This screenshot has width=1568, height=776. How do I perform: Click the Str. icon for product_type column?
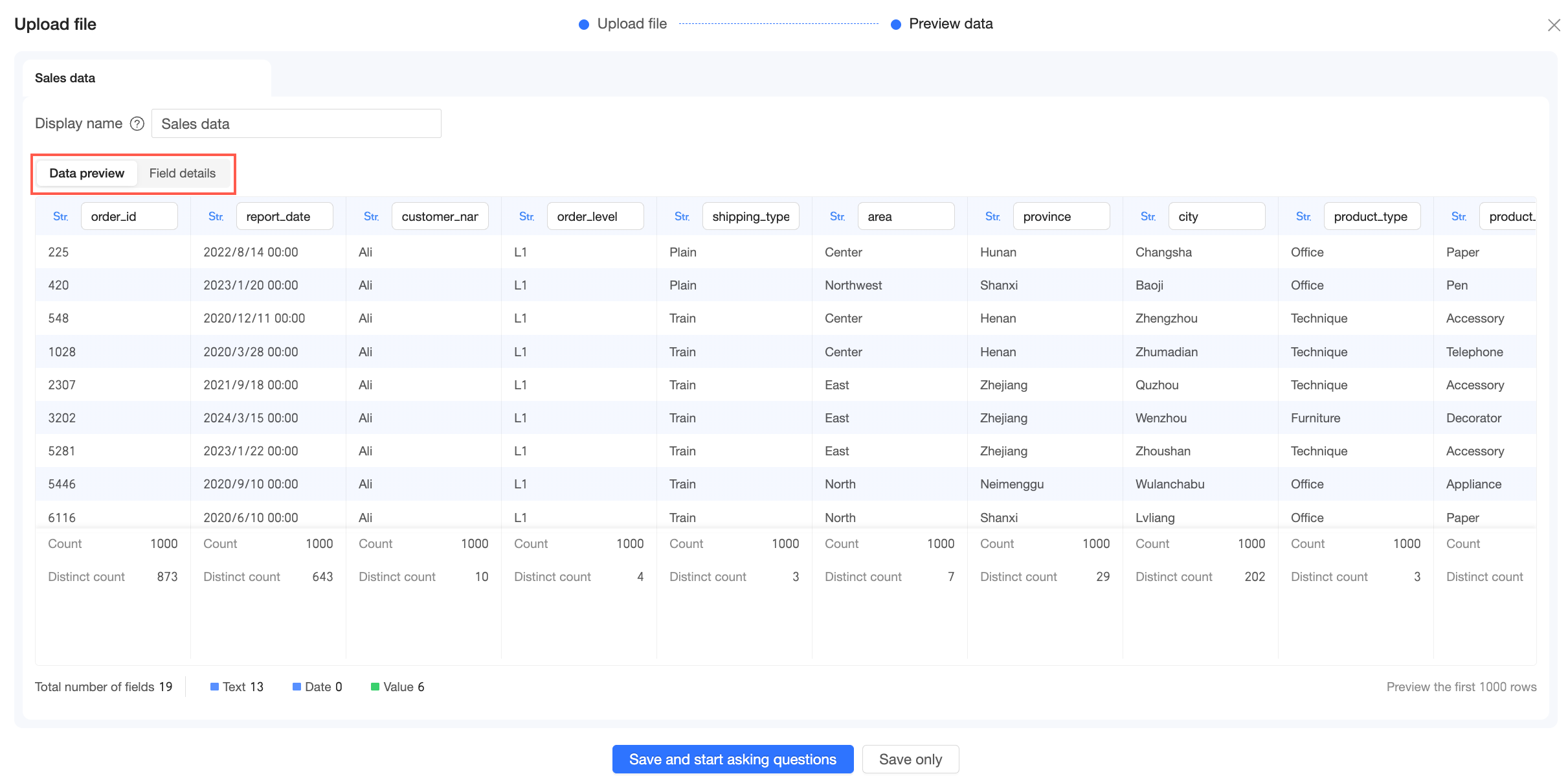coord(1303,216)
